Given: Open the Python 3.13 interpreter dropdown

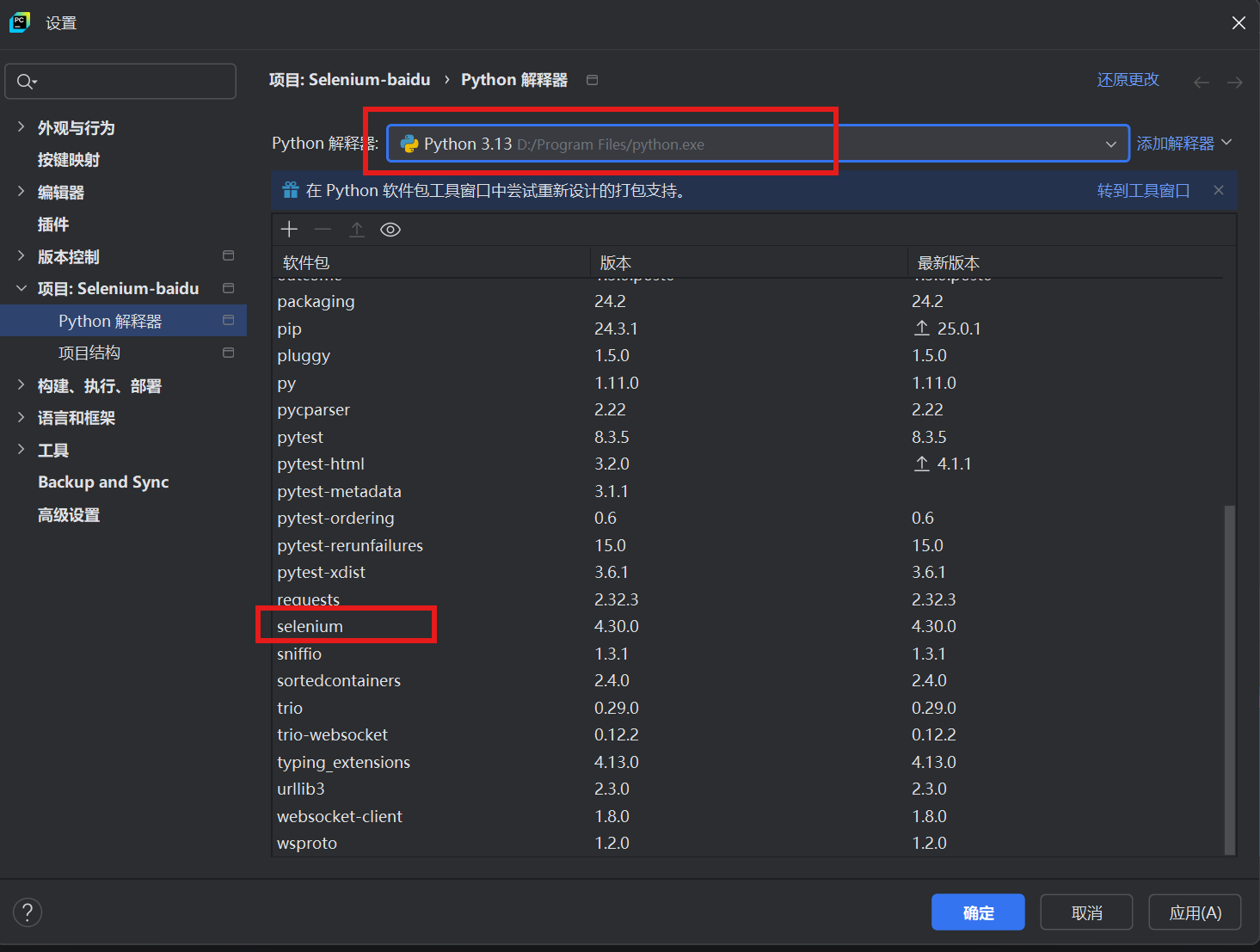Looking at the screenshot, I should [x=1110, y=144].
